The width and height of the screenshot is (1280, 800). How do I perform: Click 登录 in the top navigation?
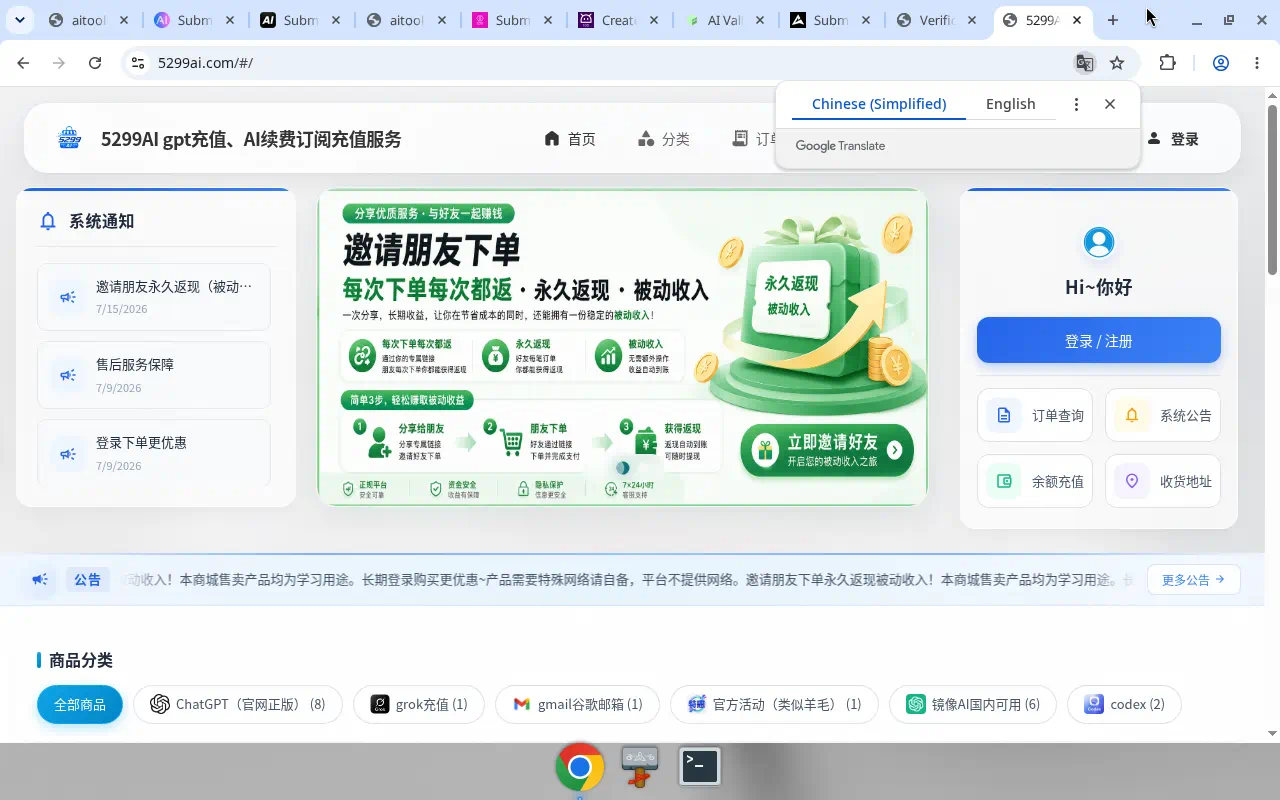(1173, 139)
